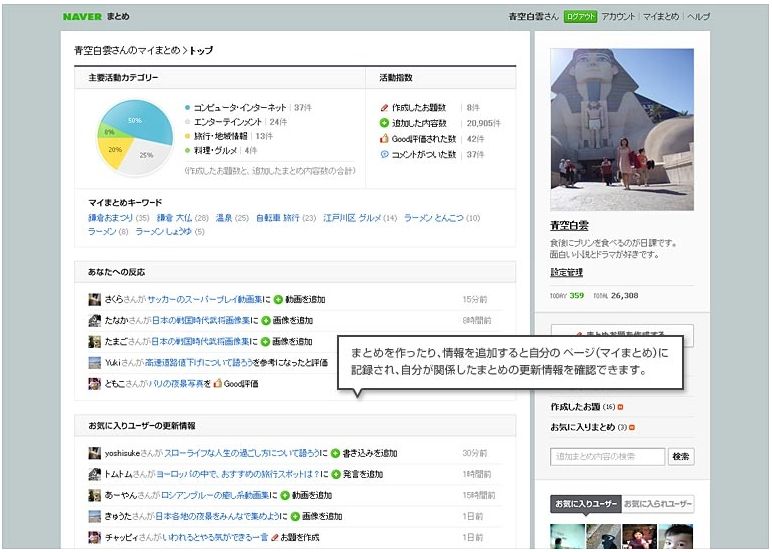Click the orange badge beside 作成したお題
This screenshot has height=552, width=772.
(x=620, y=407)
